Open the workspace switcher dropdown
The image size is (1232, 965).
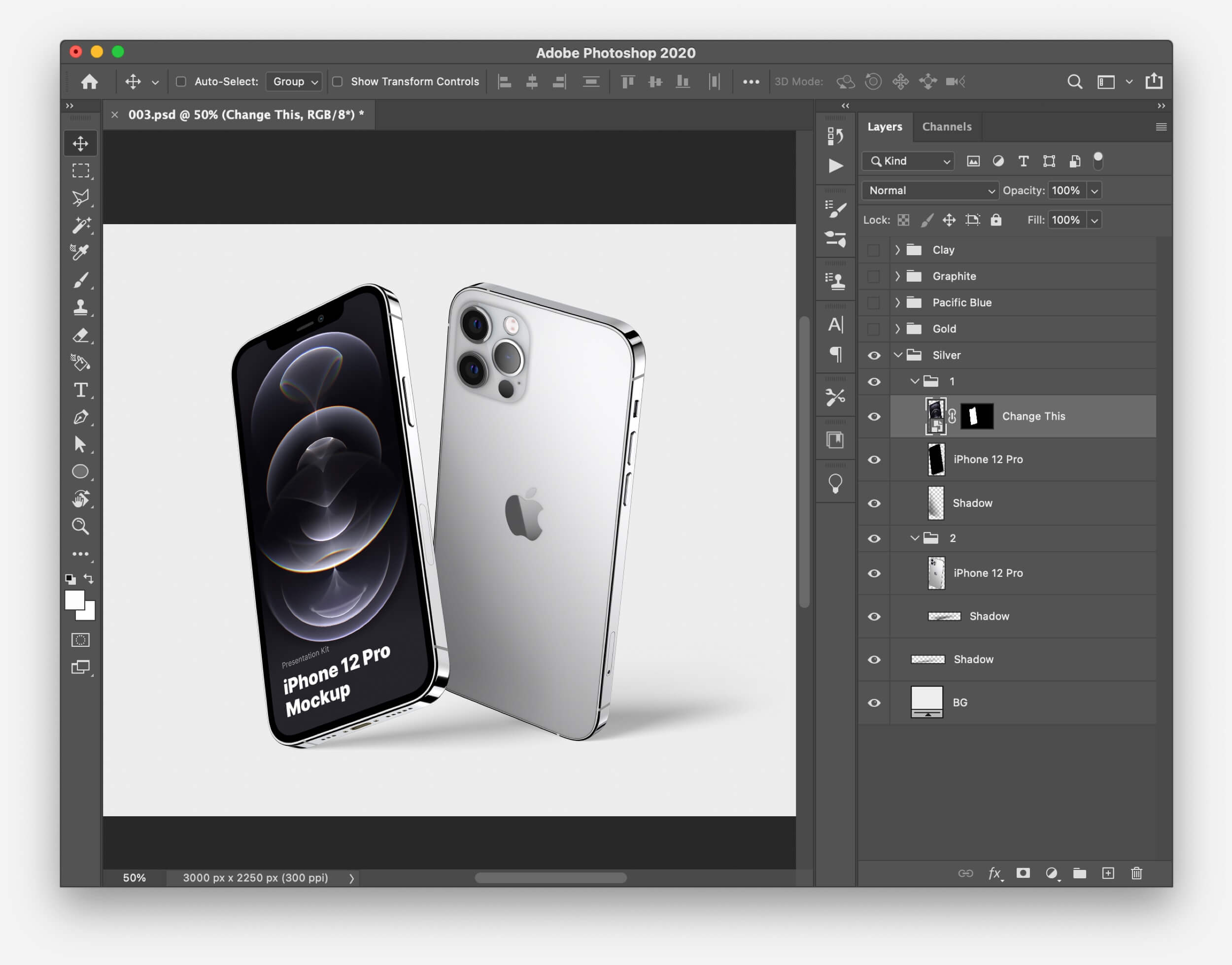1129,82
